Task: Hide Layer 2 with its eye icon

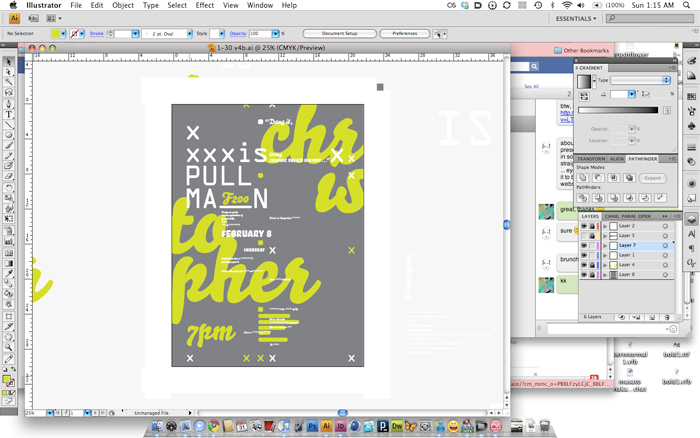Action: click(x=584, y=226)
